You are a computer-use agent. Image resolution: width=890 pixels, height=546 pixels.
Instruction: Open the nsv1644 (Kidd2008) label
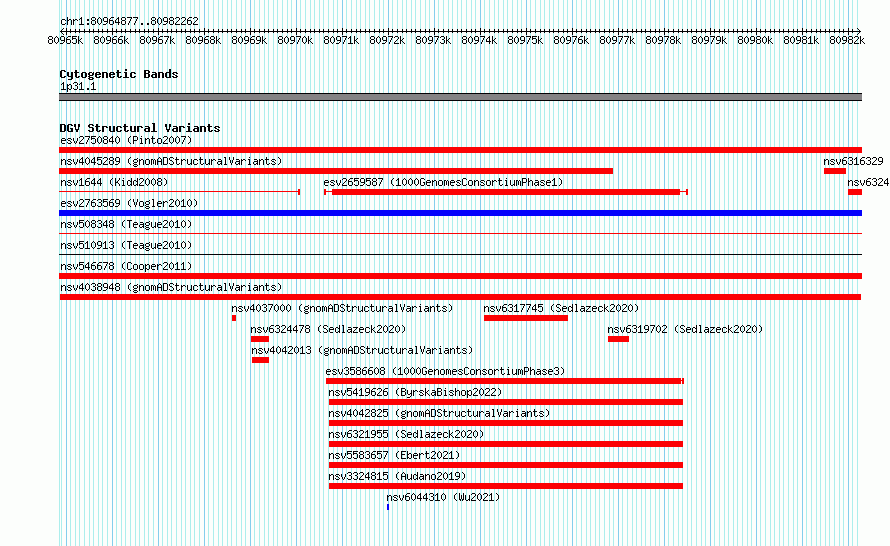(x=114, y=182)
